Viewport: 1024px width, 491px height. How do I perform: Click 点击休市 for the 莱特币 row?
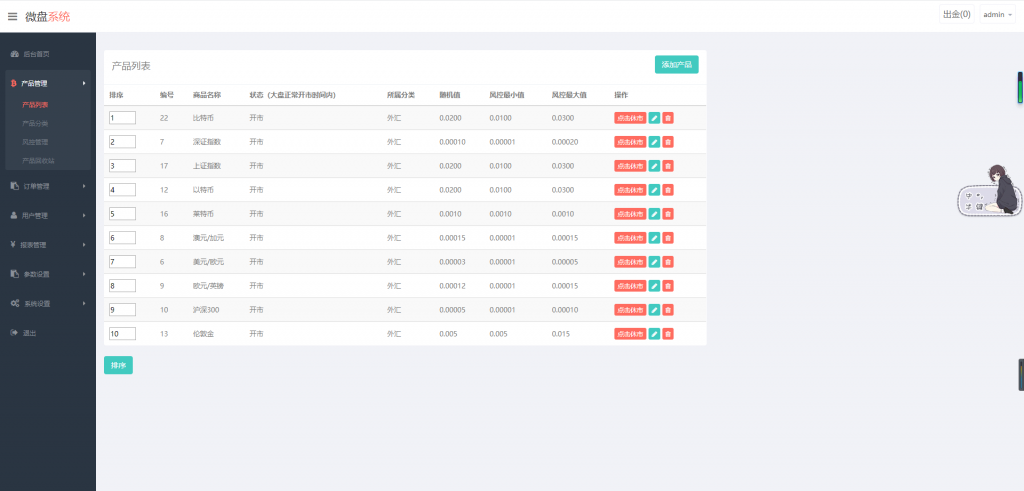[x=630, y=214]
